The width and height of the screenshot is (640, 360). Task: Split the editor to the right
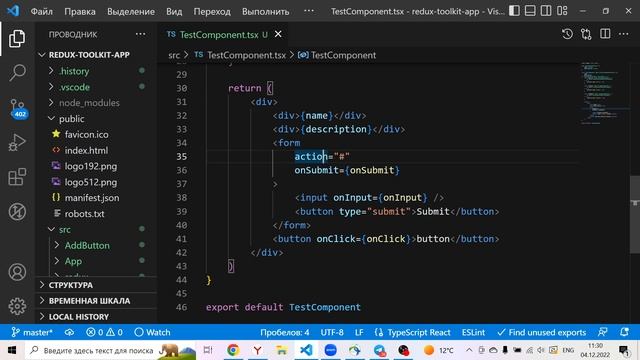coord(605,34)
